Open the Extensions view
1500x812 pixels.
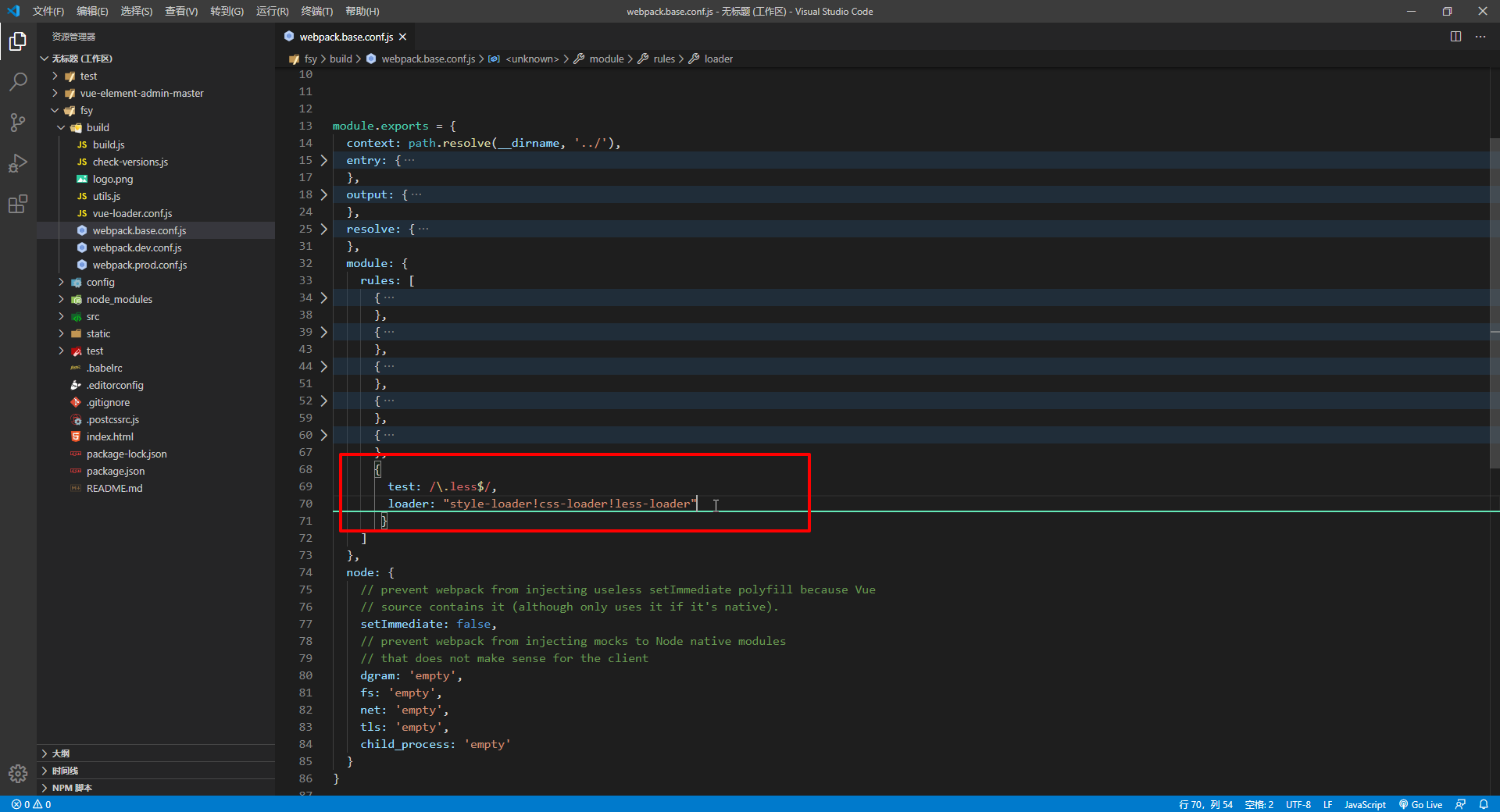[18, 204]
